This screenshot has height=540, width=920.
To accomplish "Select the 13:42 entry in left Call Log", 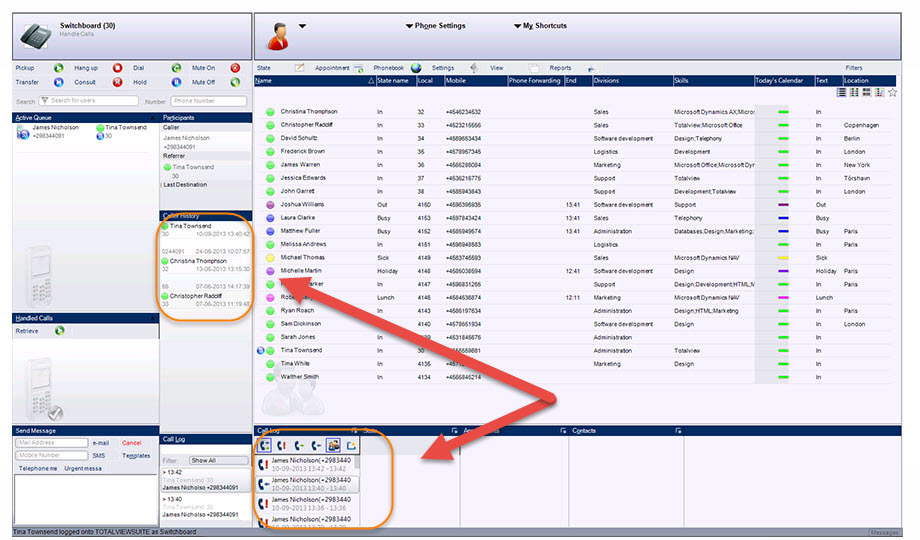I will (205, 480).
